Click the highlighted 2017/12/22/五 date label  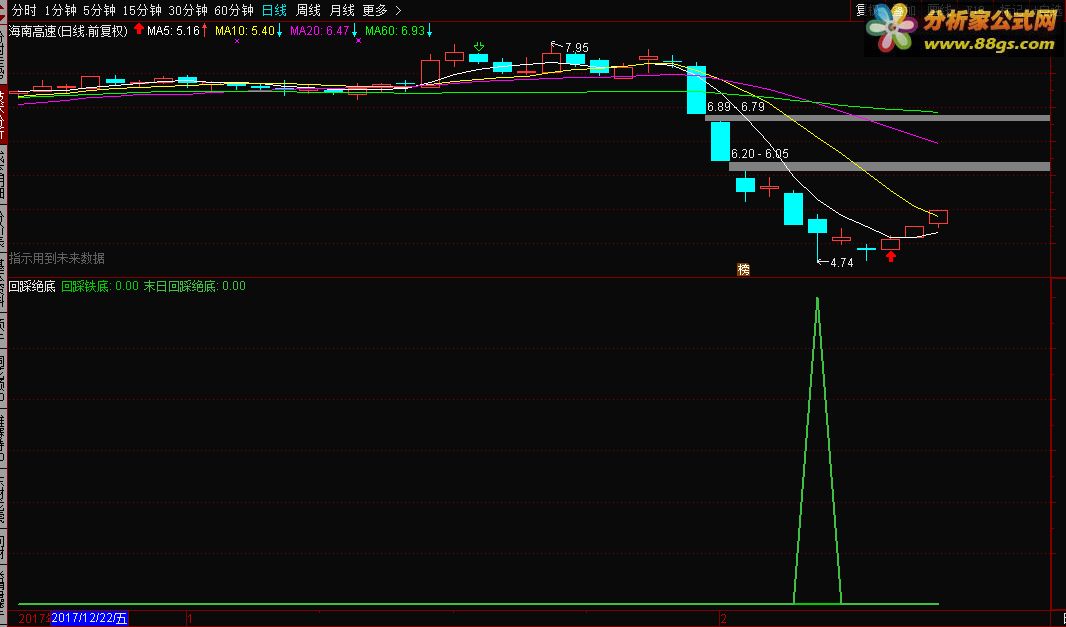[x=89, y=619]
